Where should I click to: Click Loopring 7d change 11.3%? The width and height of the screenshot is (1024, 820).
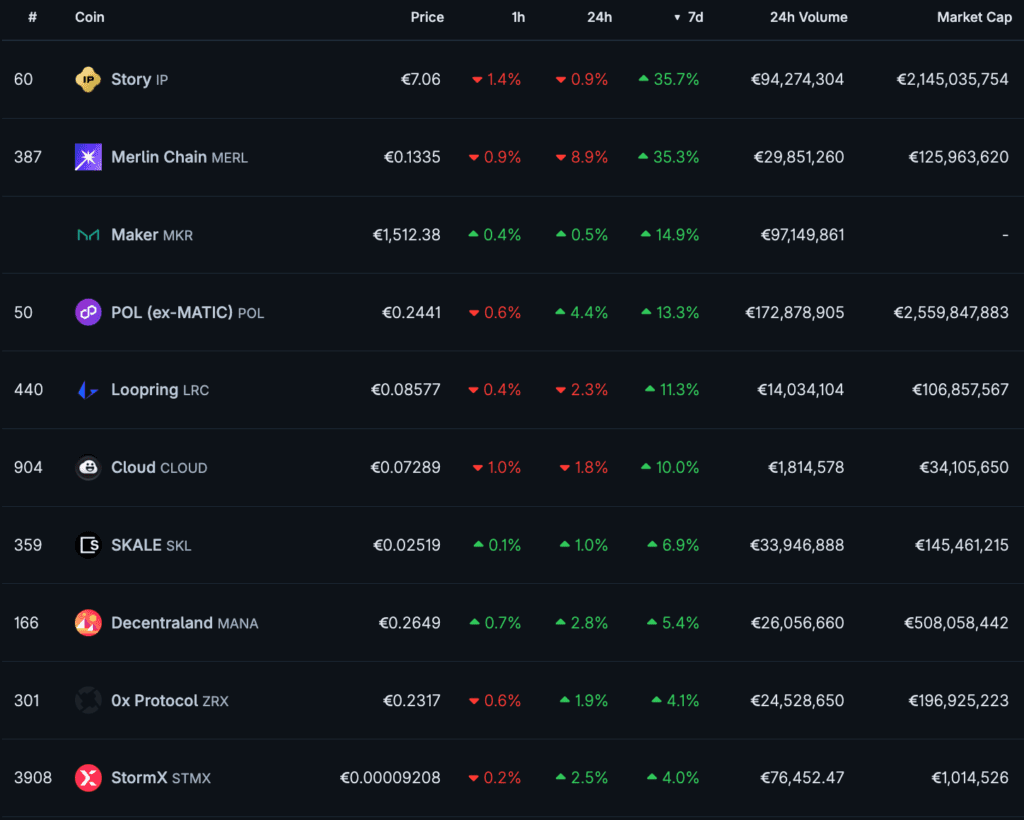(x=672, y=390)
